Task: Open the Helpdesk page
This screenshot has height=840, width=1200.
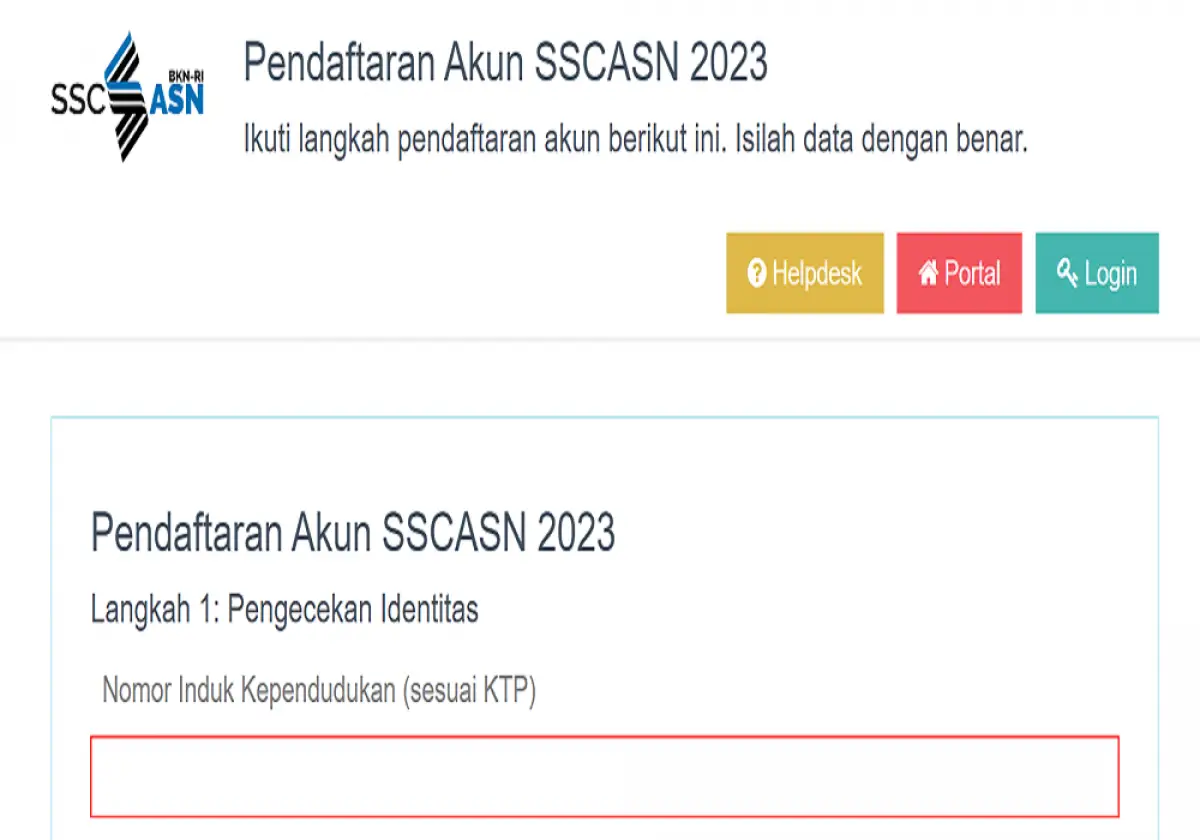Action: click(x=805, y=272)
